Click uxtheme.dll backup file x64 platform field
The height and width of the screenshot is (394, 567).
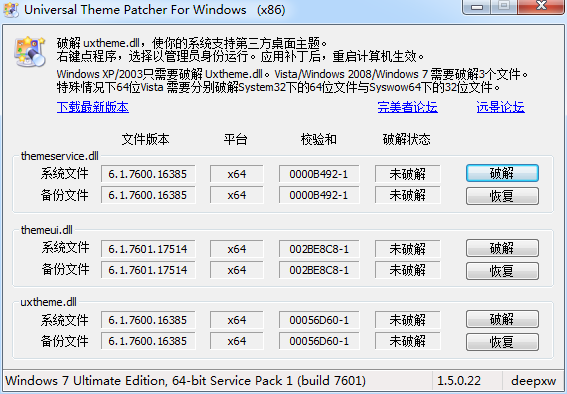237,341
